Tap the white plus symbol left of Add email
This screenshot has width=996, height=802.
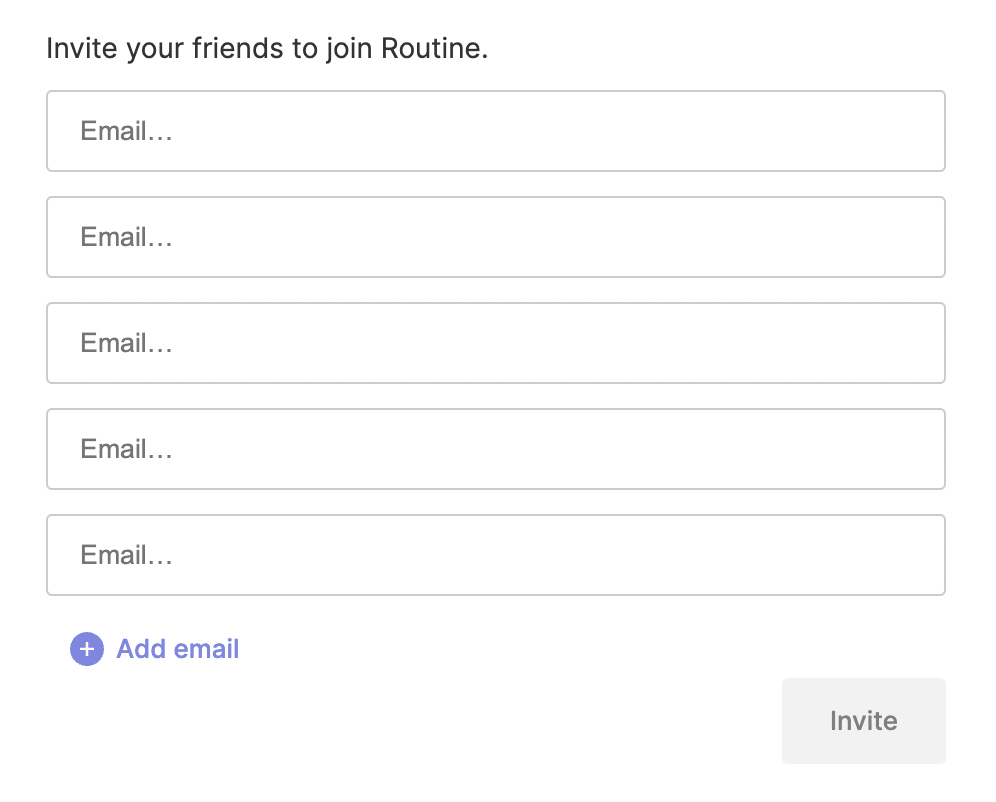[87, 649]
